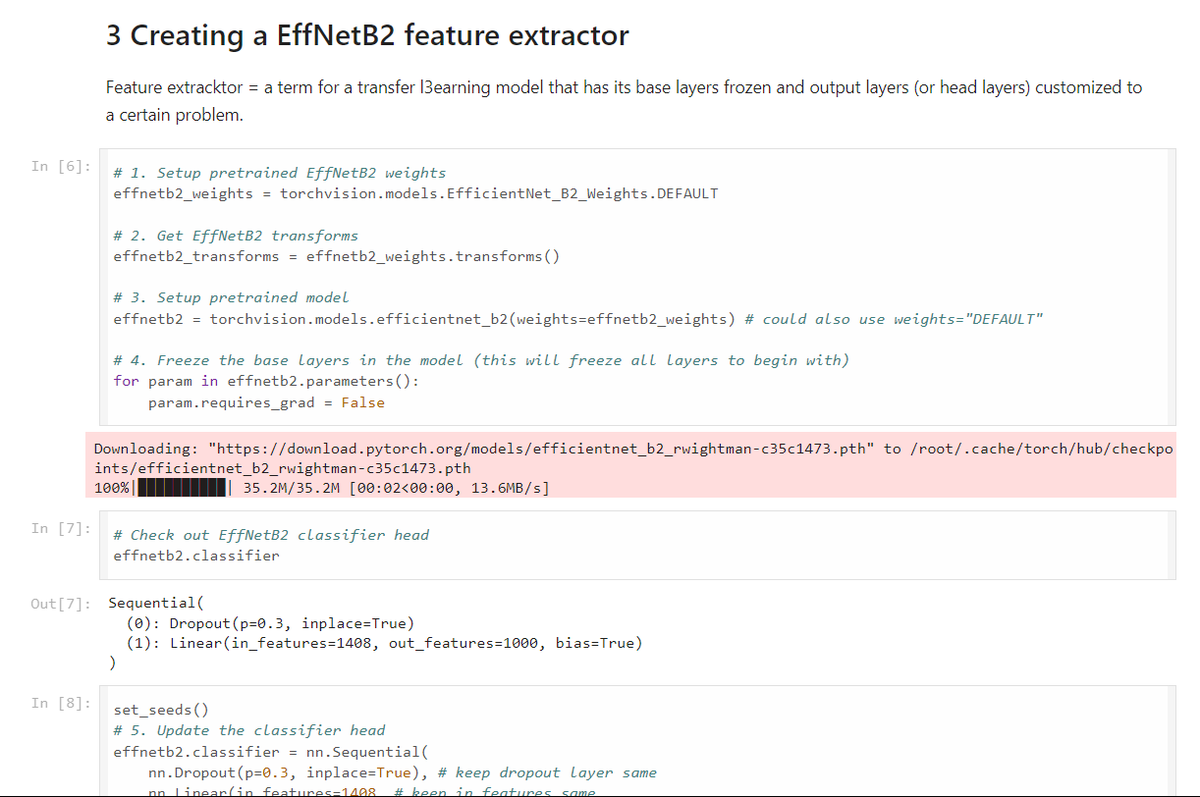The height and width of the screenshot is (797, 1200).
Task: Click the efficientnet_b2(weights=effnetb2_weights) code line
Action: [578, 319]
